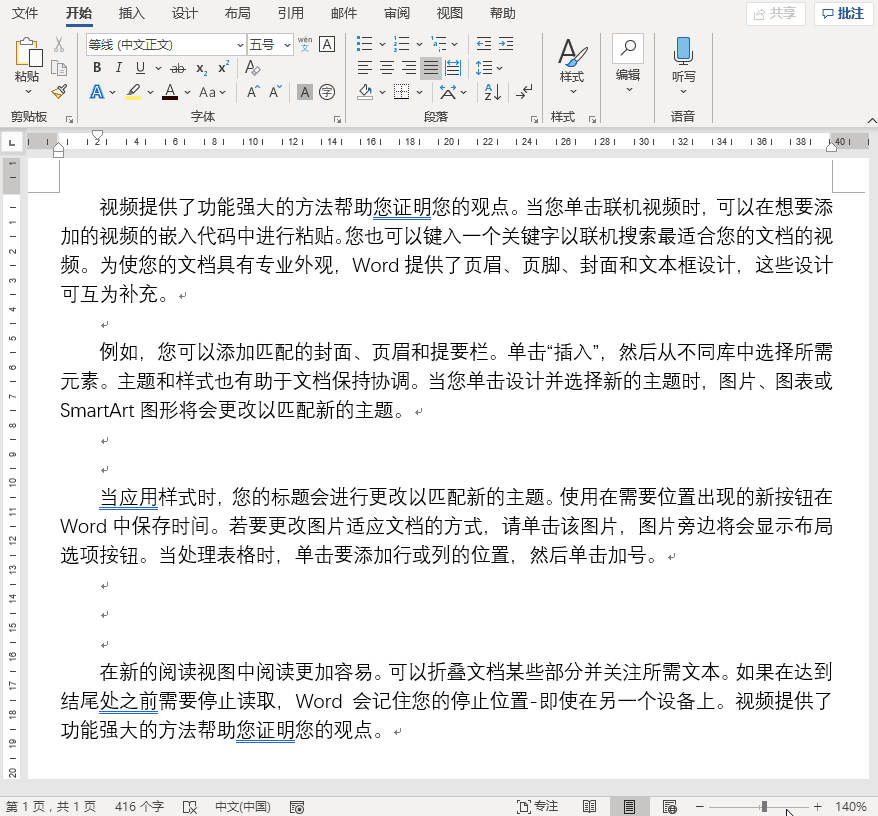Switch to the 设计 tab
The image size is (878, 816).
(x=185, y=13)
